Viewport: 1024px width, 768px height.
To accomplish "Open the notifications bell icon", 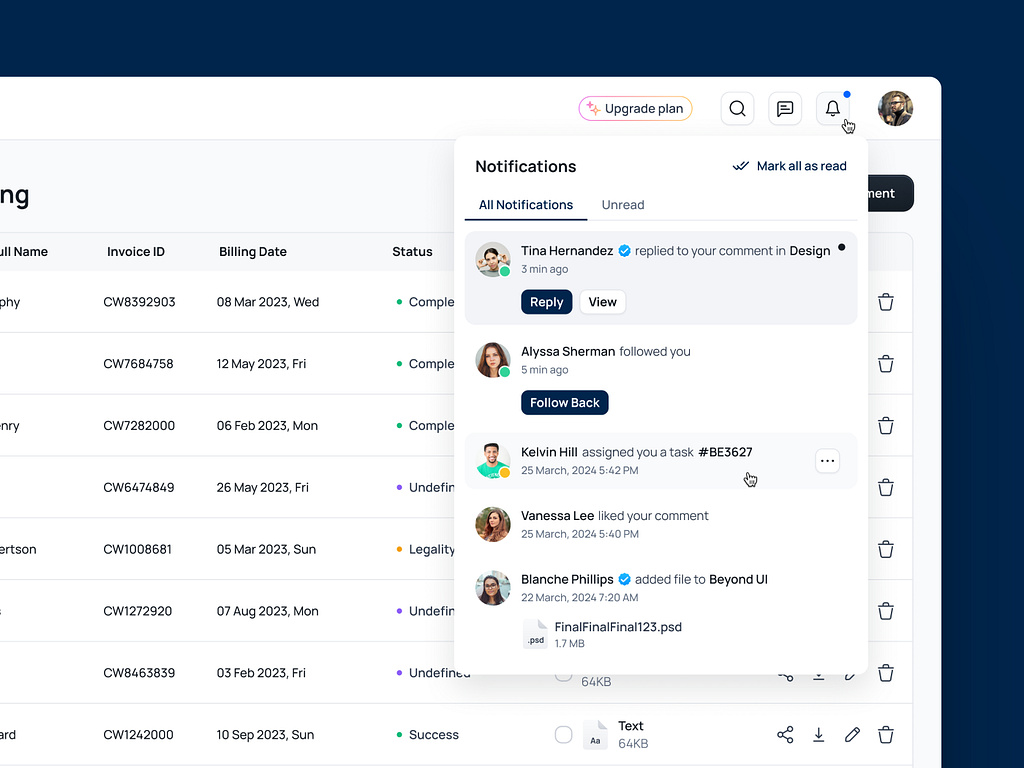I will click(833, 108).
